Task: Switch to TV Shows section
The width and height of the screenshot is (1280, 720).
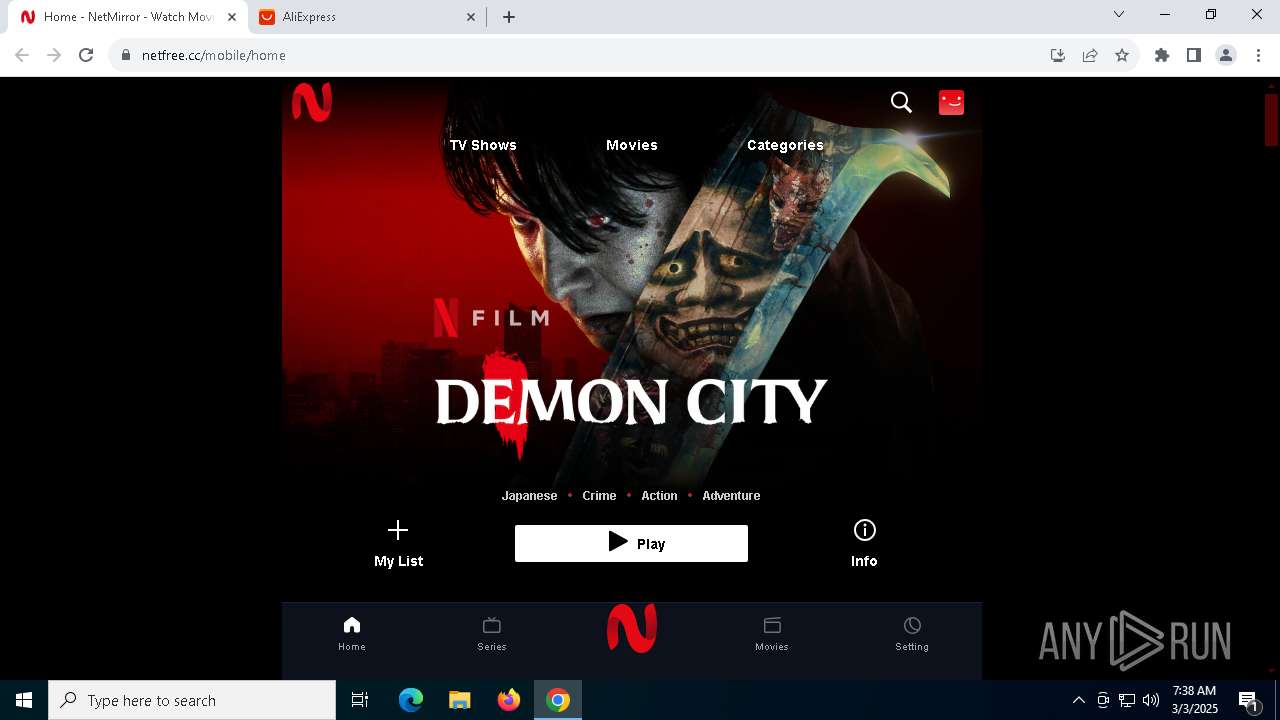Action: point(483,145)
